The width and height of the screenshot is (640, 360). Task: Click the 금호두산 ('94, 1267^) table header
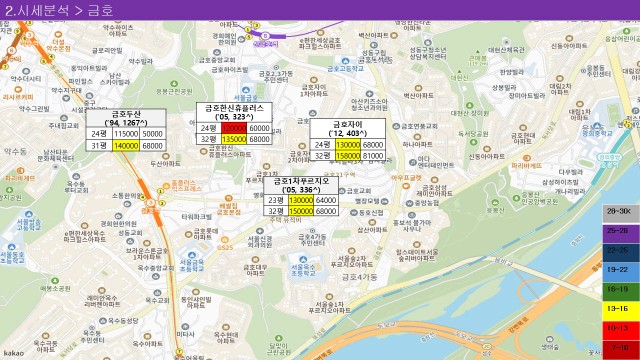(x=126, y=118)
